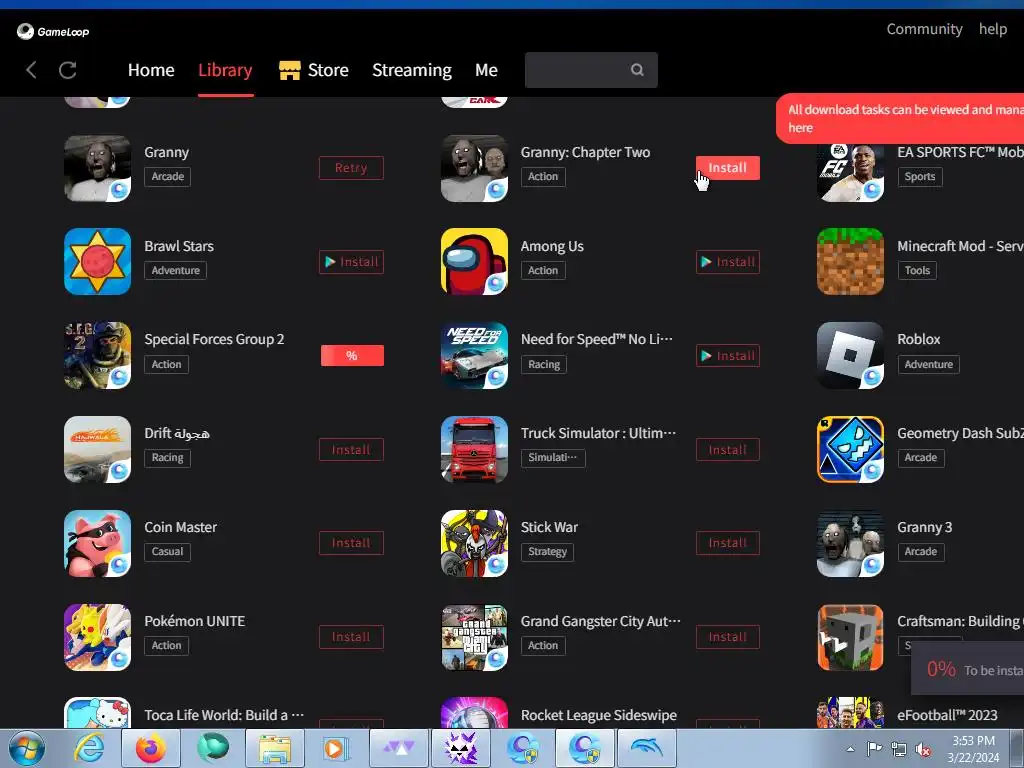
Task: Click the Sports tag under EA SPORTS FC
Action: coord(920,176)
